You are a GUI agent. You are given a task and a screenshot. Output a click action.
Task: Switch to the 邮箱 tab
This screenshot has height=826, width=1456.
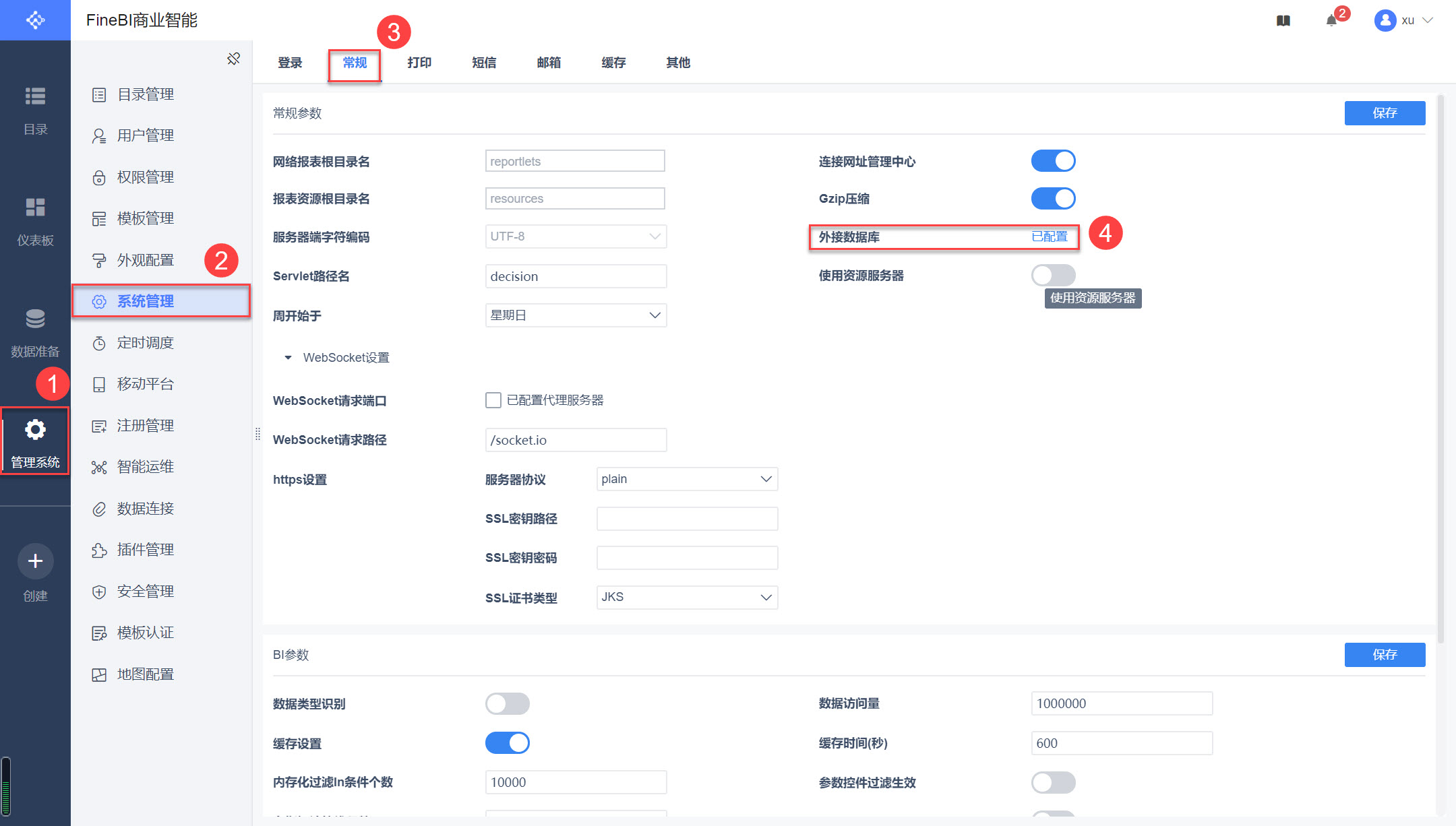click(549, 63)
